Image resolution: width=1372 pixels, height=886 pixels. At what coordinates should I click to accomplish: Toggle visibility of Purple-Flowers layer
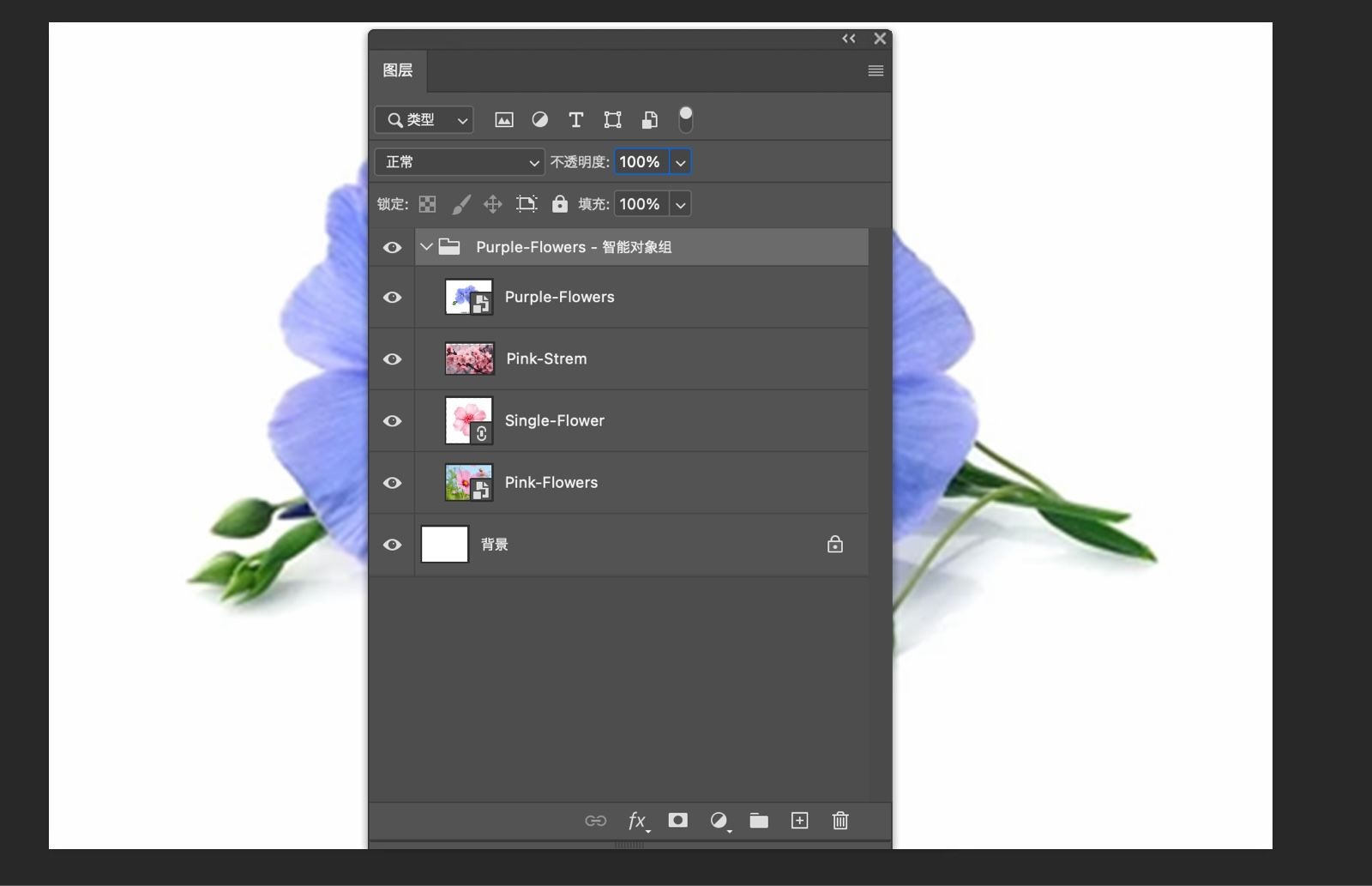(x=392, y=297)
